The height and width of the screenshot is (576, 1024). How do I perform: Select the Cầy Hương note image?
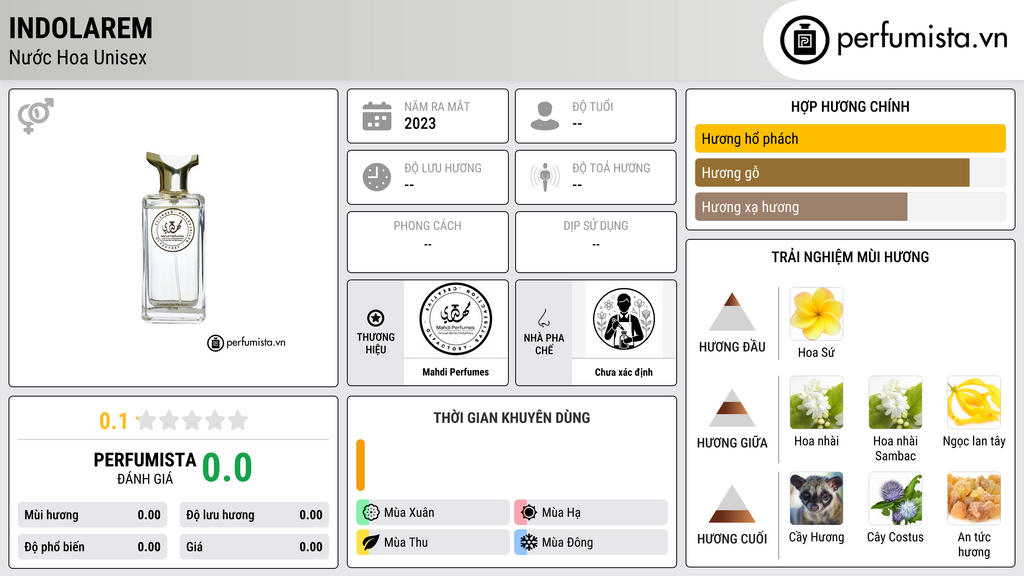point(816,498)
